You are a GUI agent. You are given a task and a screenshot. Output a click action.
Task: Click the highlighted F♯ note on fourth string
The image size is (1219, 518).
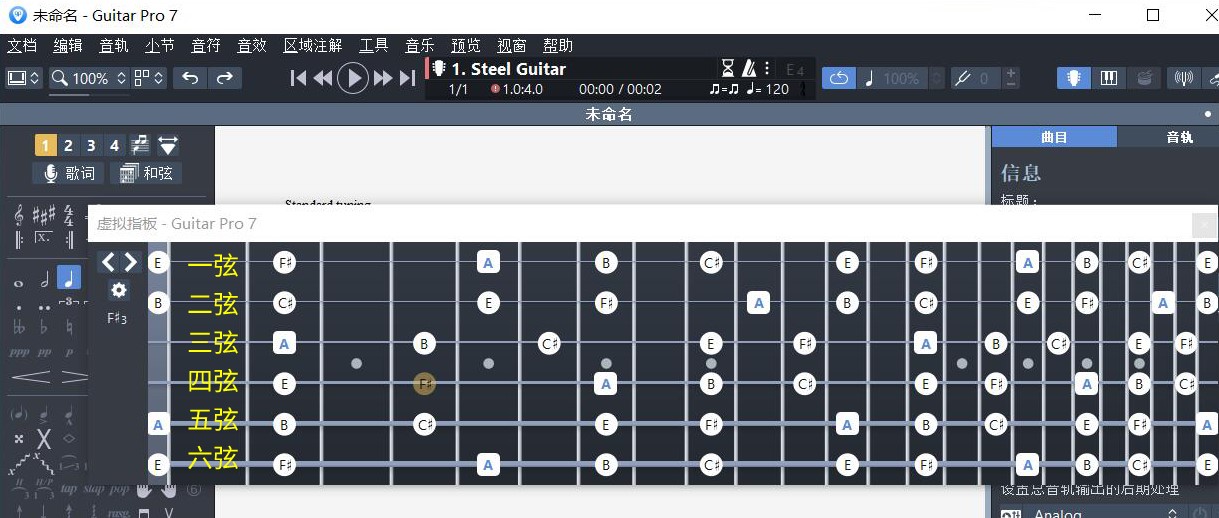424,383
